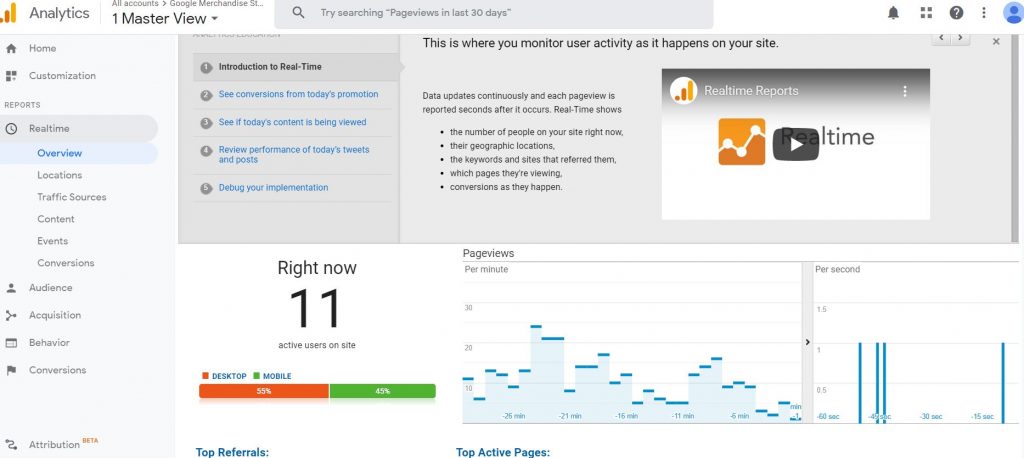Image resolution: width=1024 pixels, height=458 pixels.
Task: Click the -30 sec axis label
Action: click(x=931, y=416)
